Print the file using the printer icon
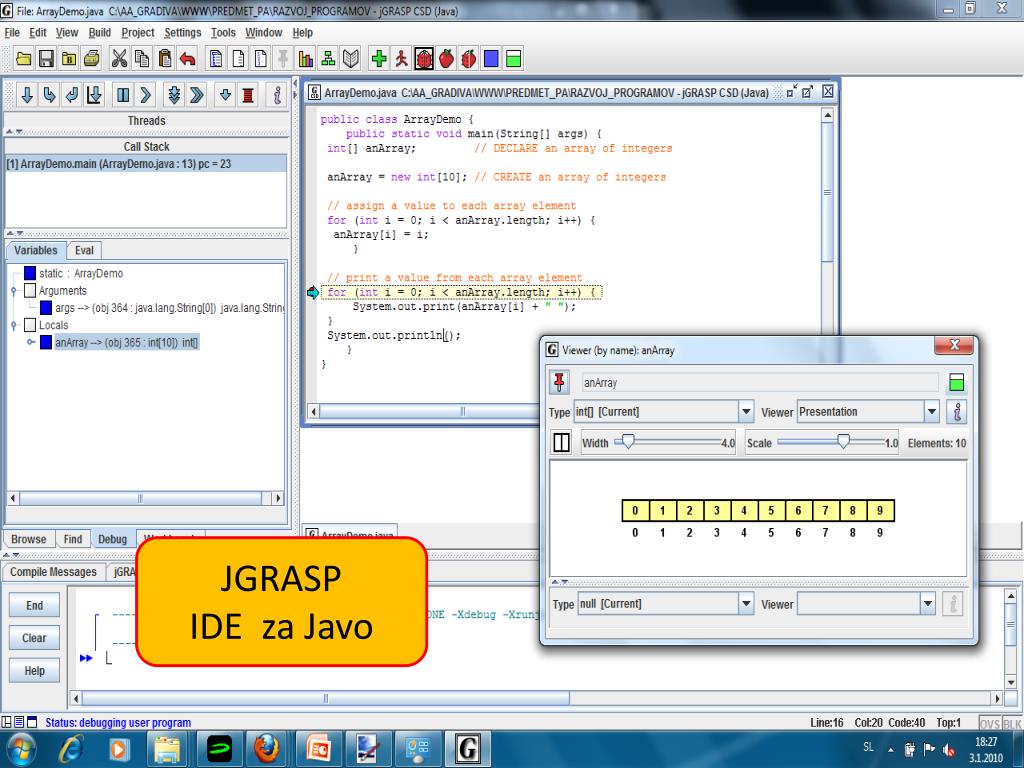Image resolution: width=1024 pixels, height=768 pixels. (x=92, y=59)
